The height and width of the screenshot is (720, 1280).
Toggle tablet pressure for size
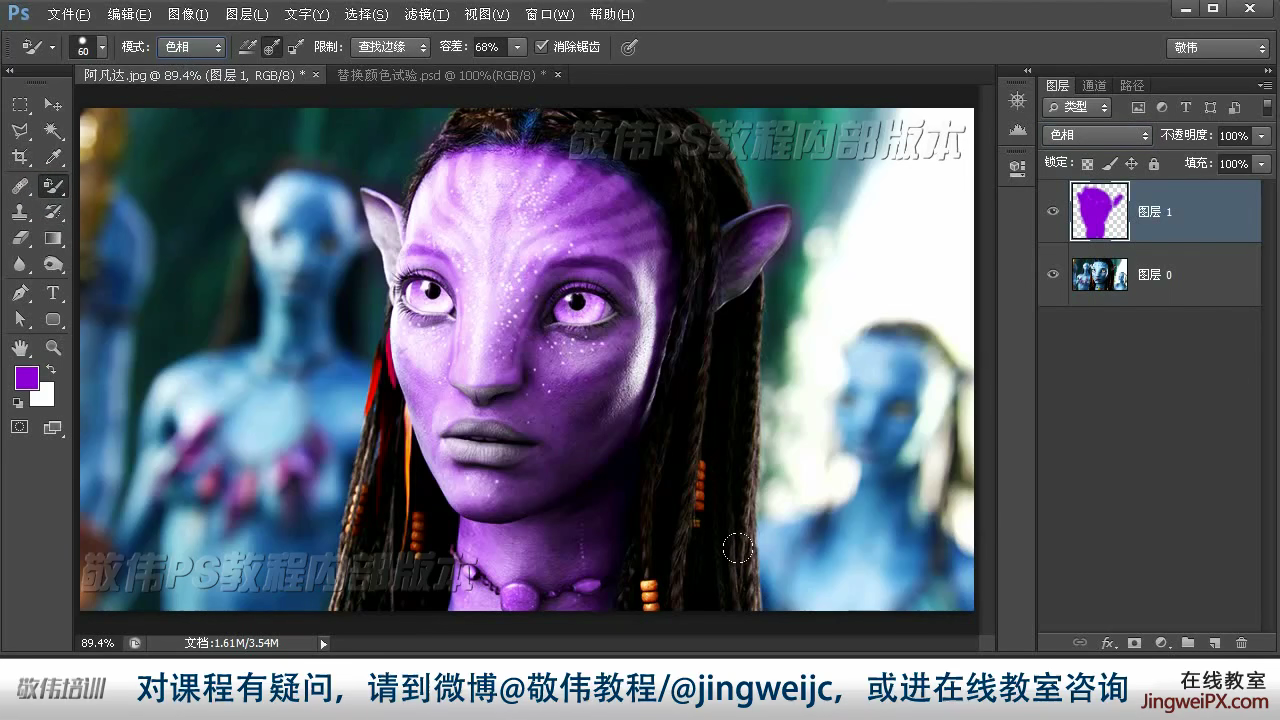click(x=629, y=47)
